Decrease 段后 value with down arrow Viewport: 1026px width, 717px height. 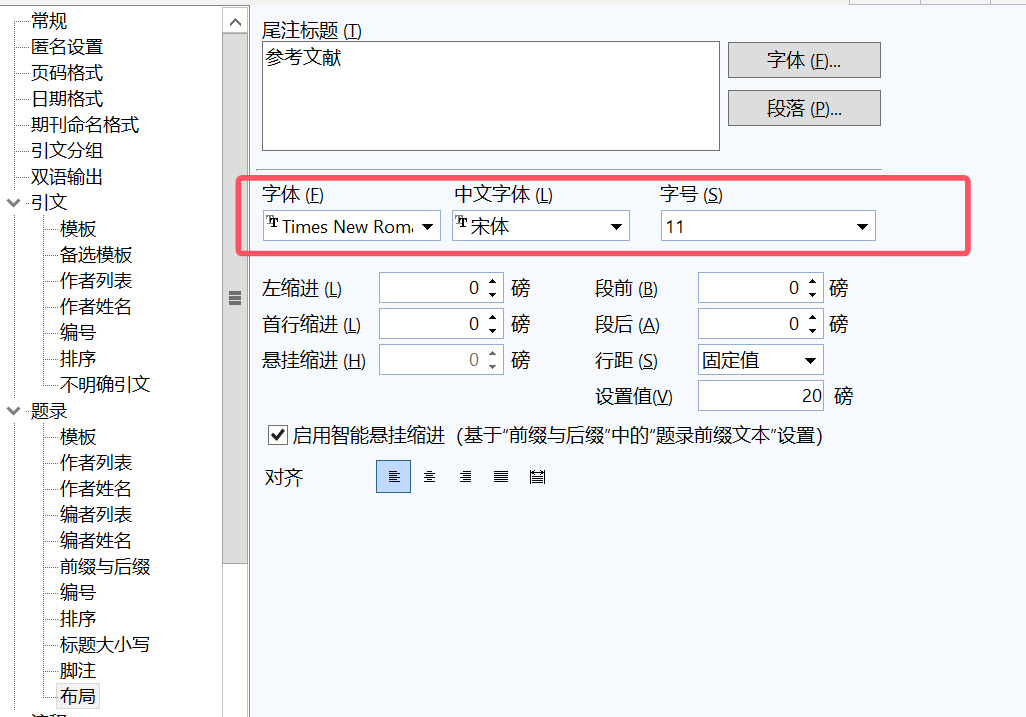813,330
